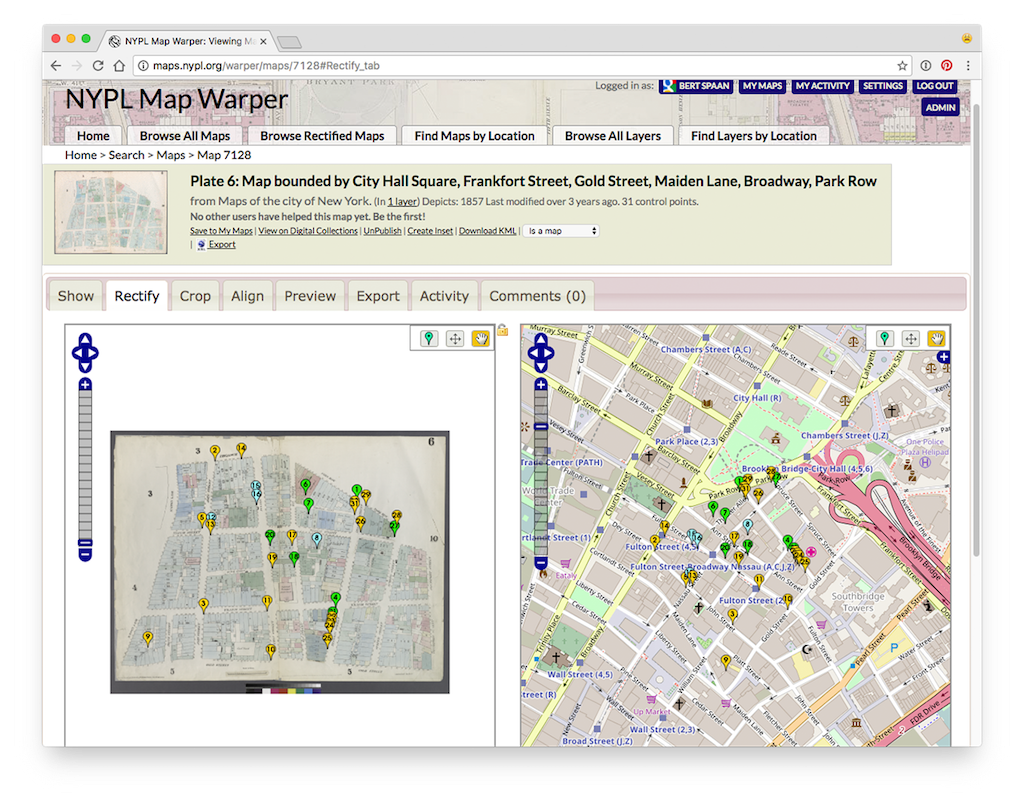The height and width of the screenshot is (807, 1024).
Task: Click control point 3 on base map
Action: (x=733, y=615)
